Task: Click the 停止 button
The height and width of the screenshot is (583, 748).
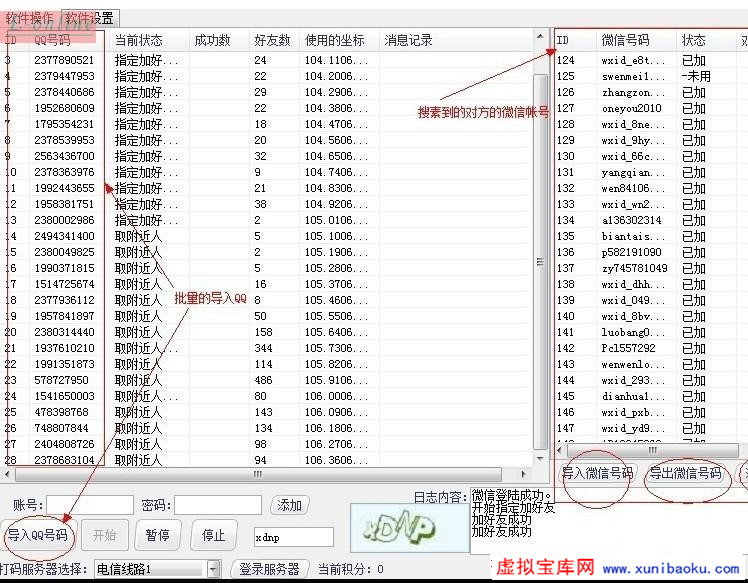Action: click(x=213, y=535)
